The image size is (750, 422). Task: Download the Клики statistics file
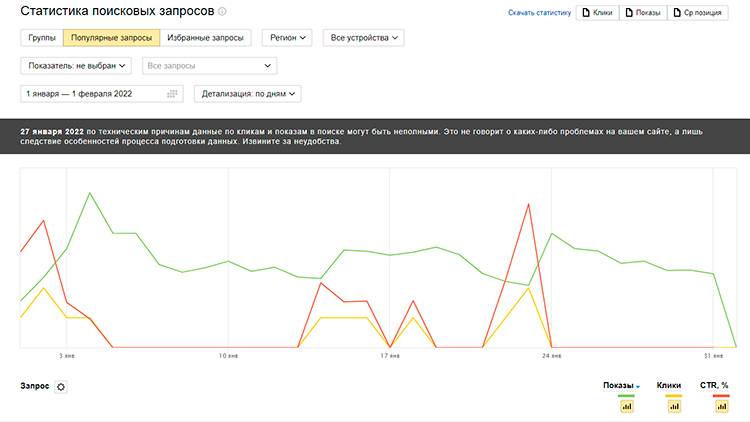click(598, 14)
